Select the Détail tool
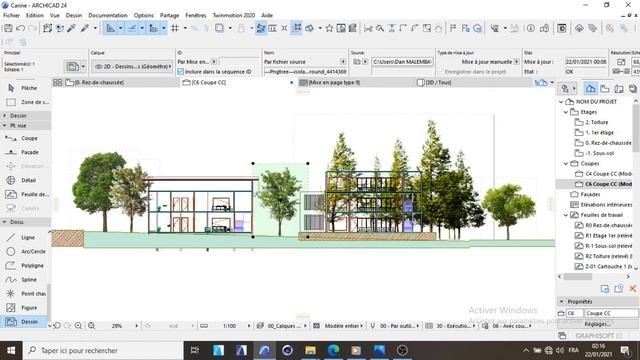This screenshot has height=360, width=640. coord(24,180)
